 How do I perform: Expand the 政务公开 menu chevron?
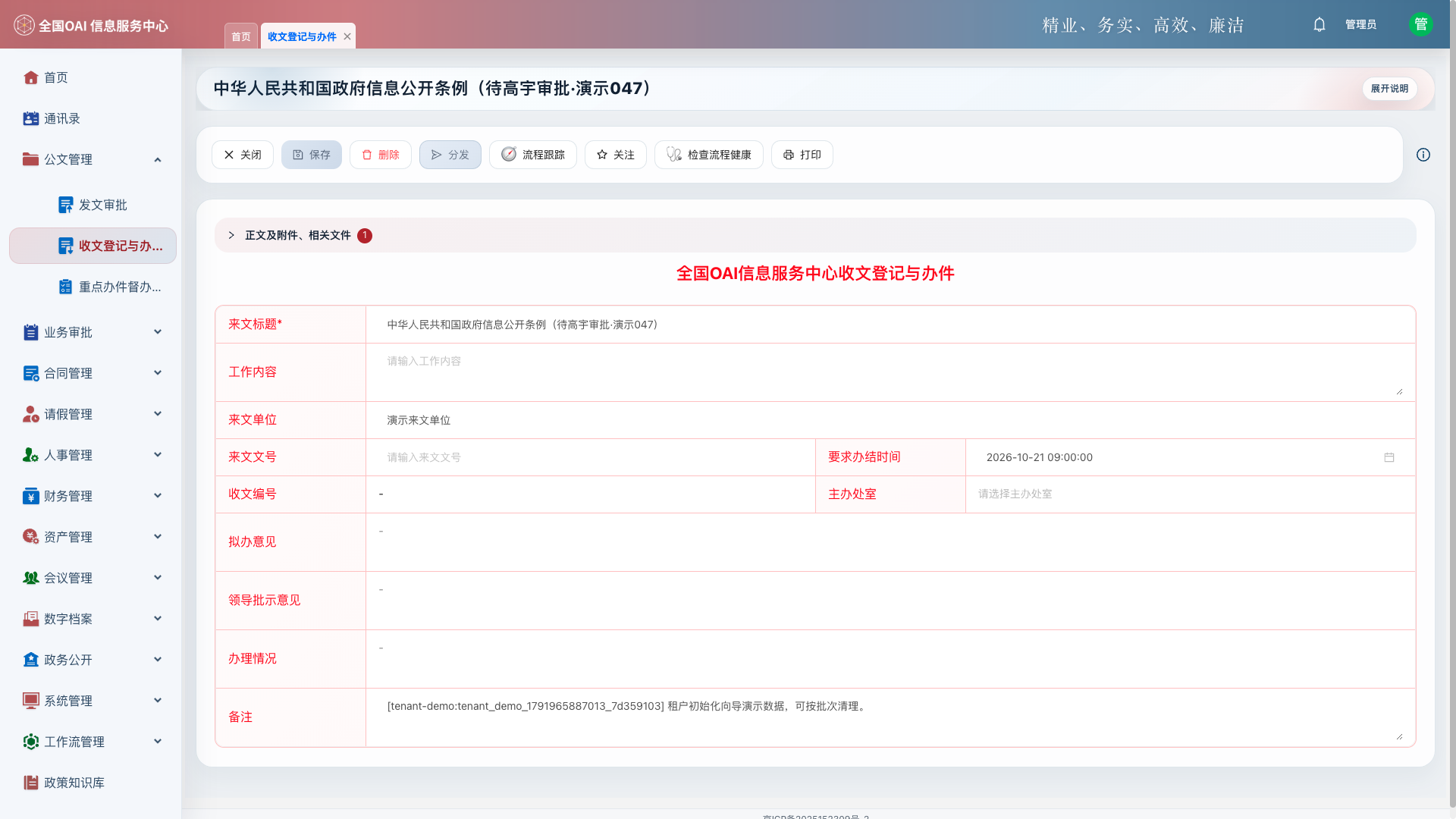coord(158,660)
